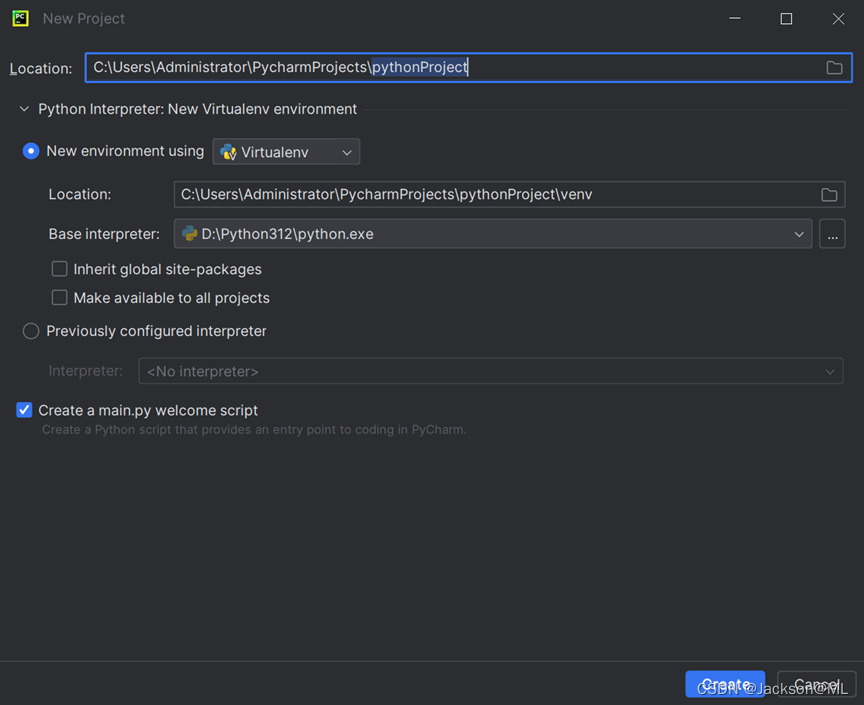Browse folder for venv Location field
This screenshot has height=705, width=864.
tap(829, 194)
